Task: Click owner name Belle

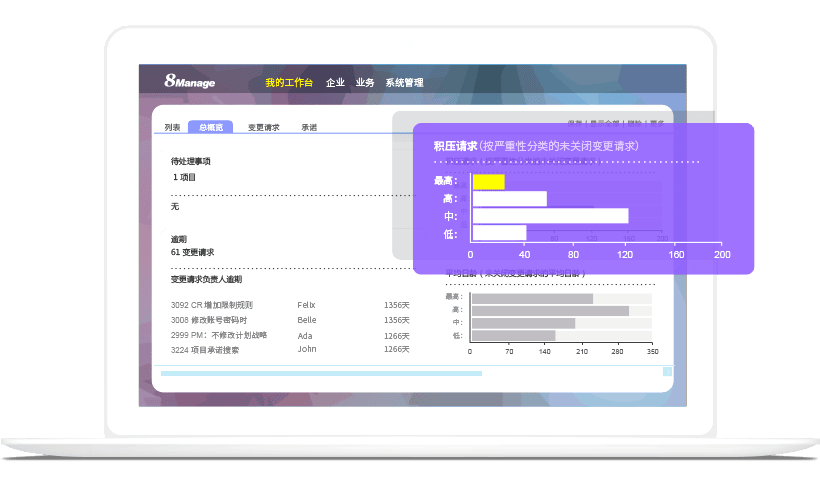Action: coord(307,320)
